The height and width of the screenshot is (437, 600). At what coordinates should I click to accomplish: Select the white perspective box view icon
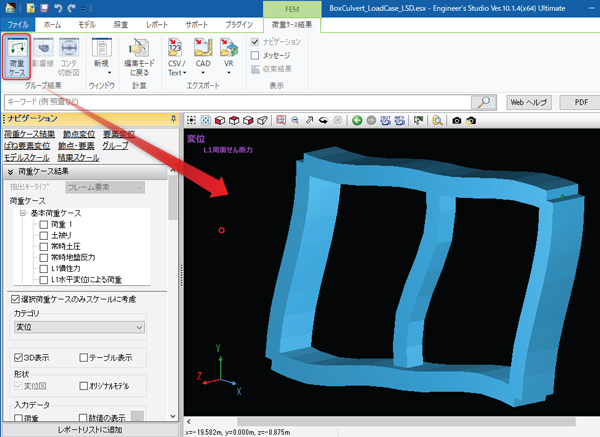pos(262,121)
